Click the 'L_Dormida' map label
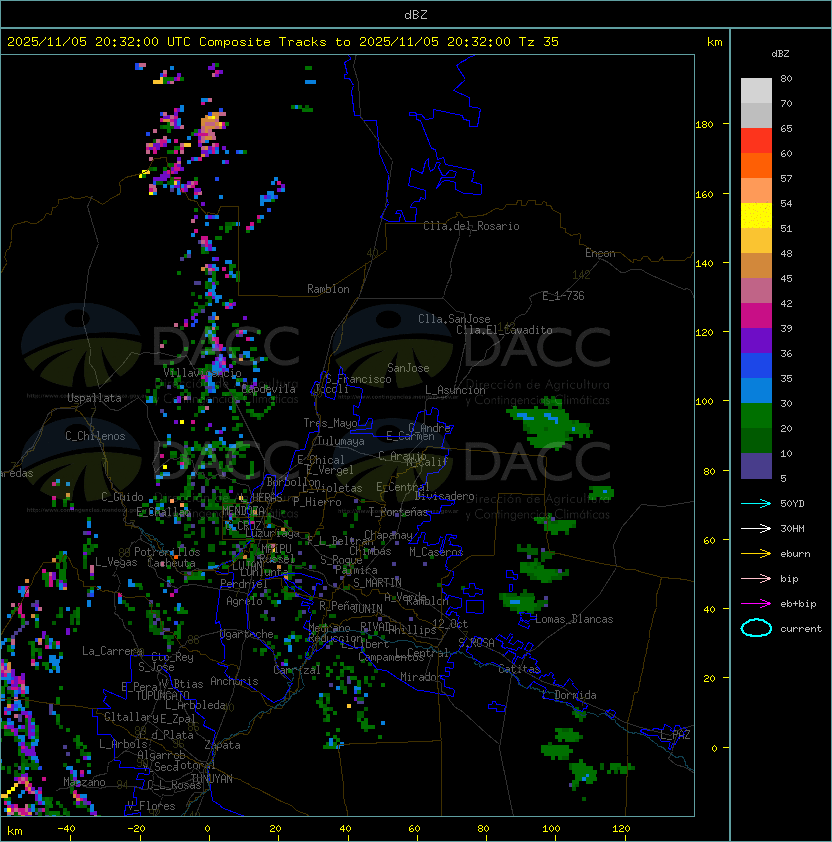This screenshot has height=842, width=832. click(x=569, y=695)
